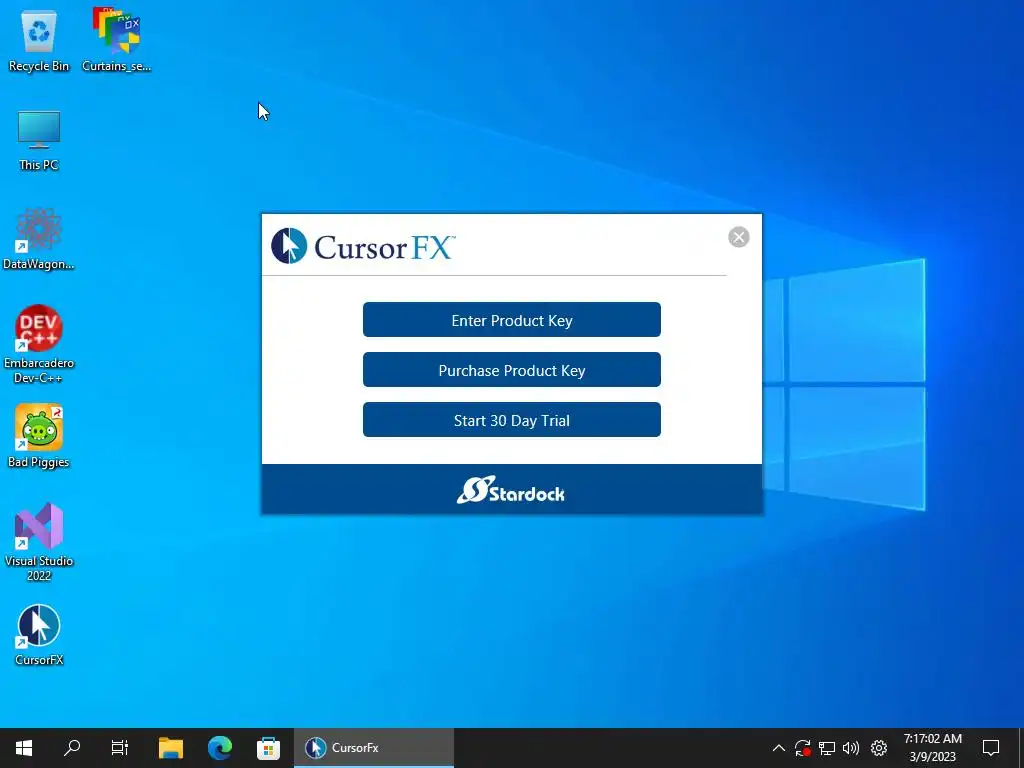Open the Action Center notifications icon

pos(991,748)
